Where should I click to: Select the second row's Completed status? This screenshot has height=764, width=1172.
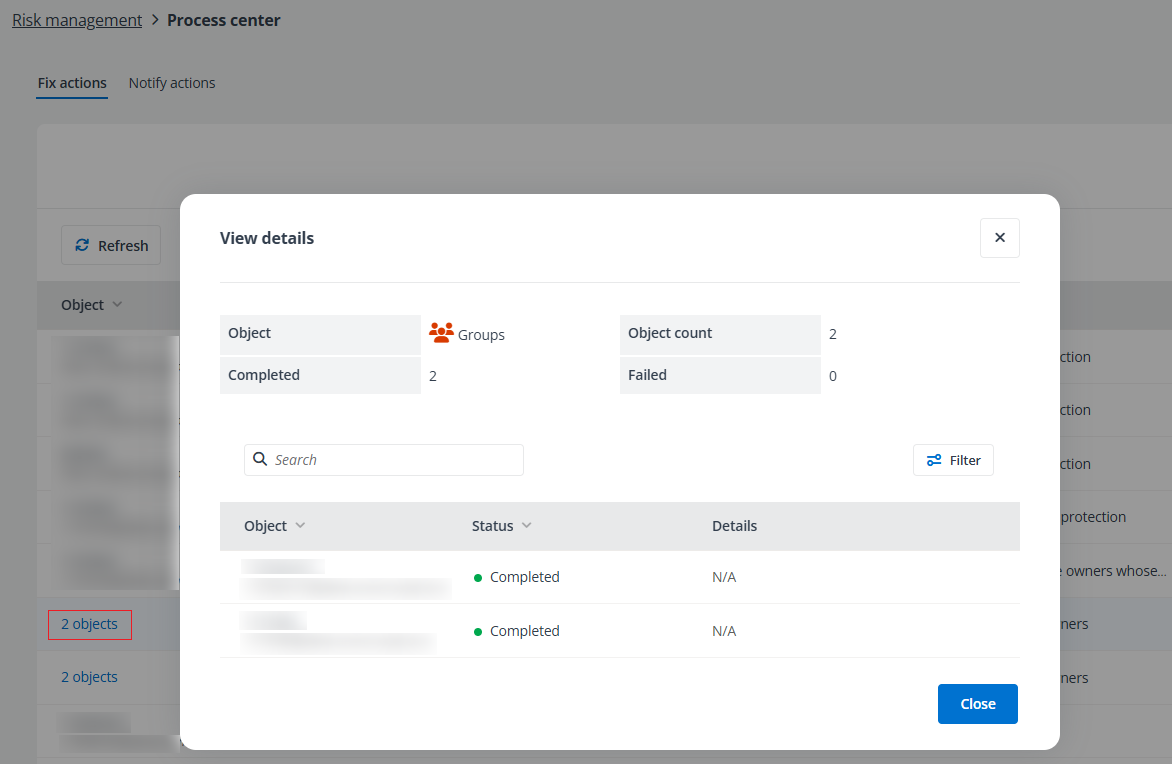524,631
